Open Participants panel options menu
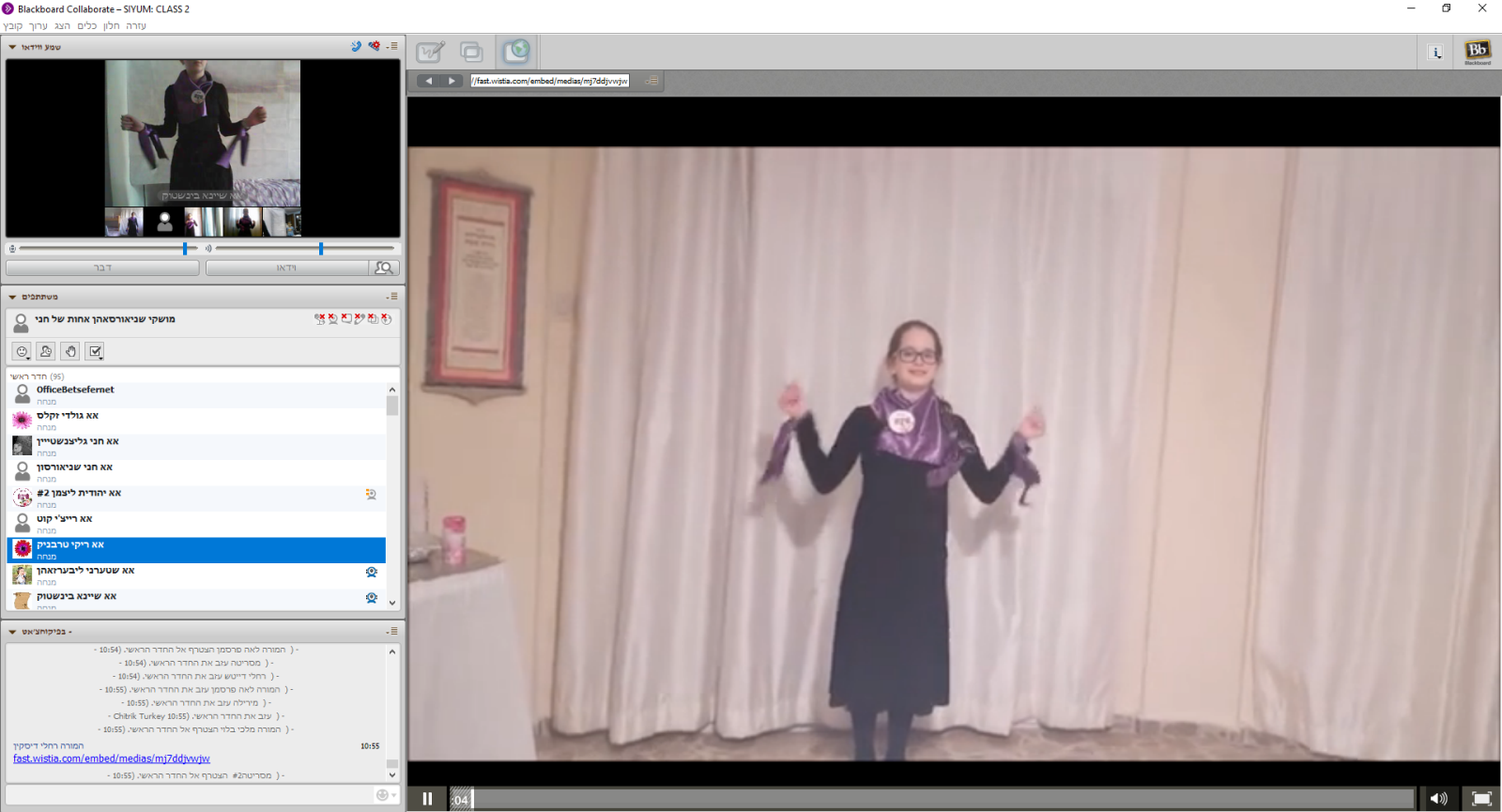 392,296
